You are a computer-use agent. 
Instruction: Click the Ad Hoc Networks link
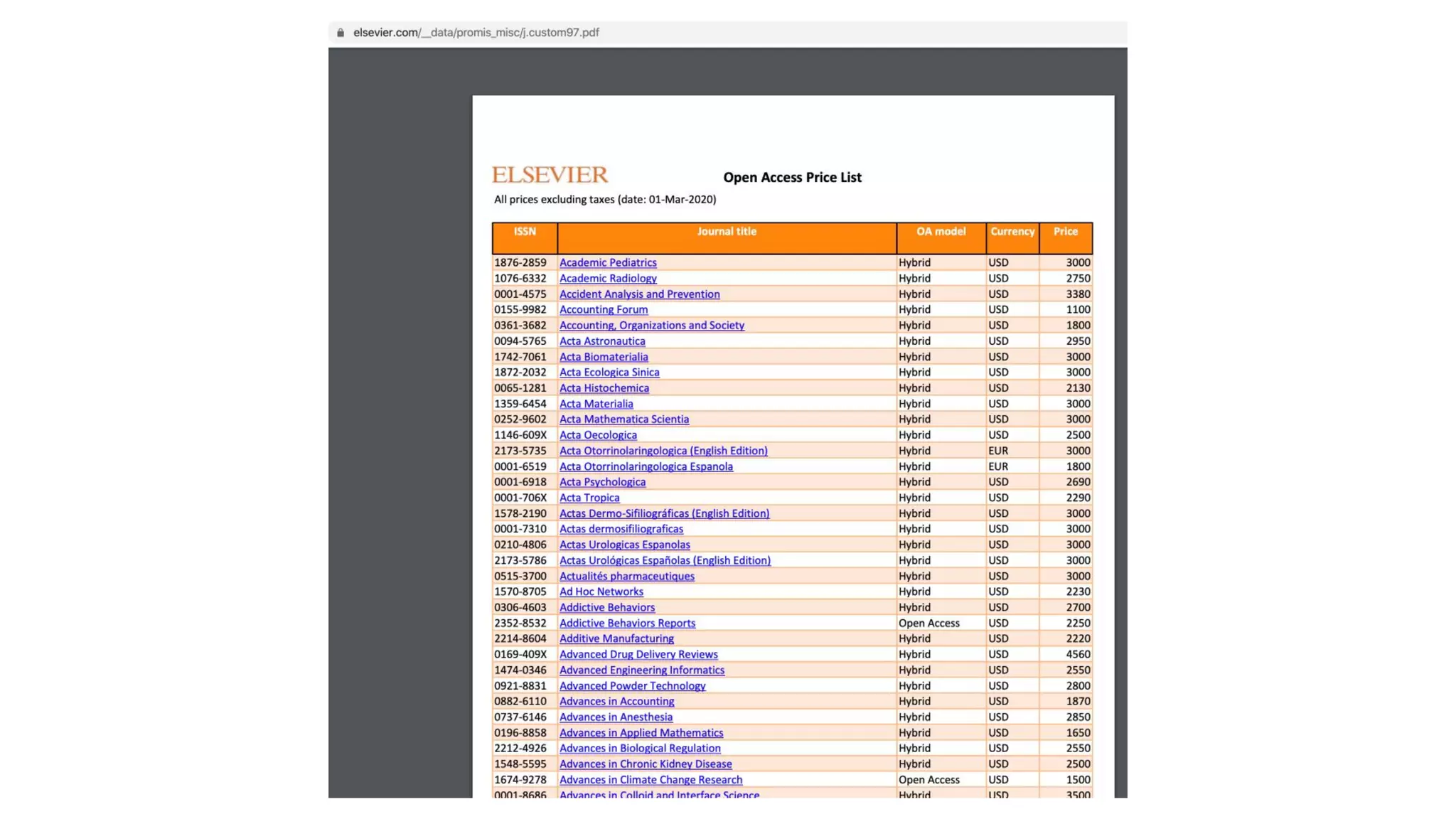tap(601, 591)
